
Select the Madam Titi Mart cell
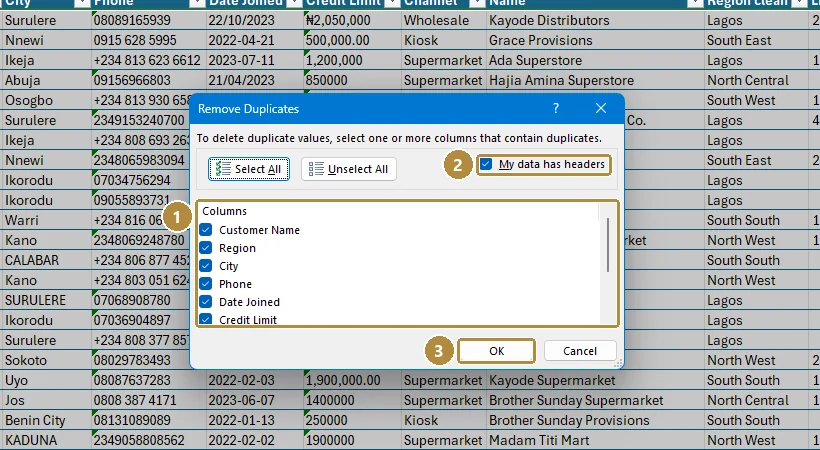(x=595, y=440)
